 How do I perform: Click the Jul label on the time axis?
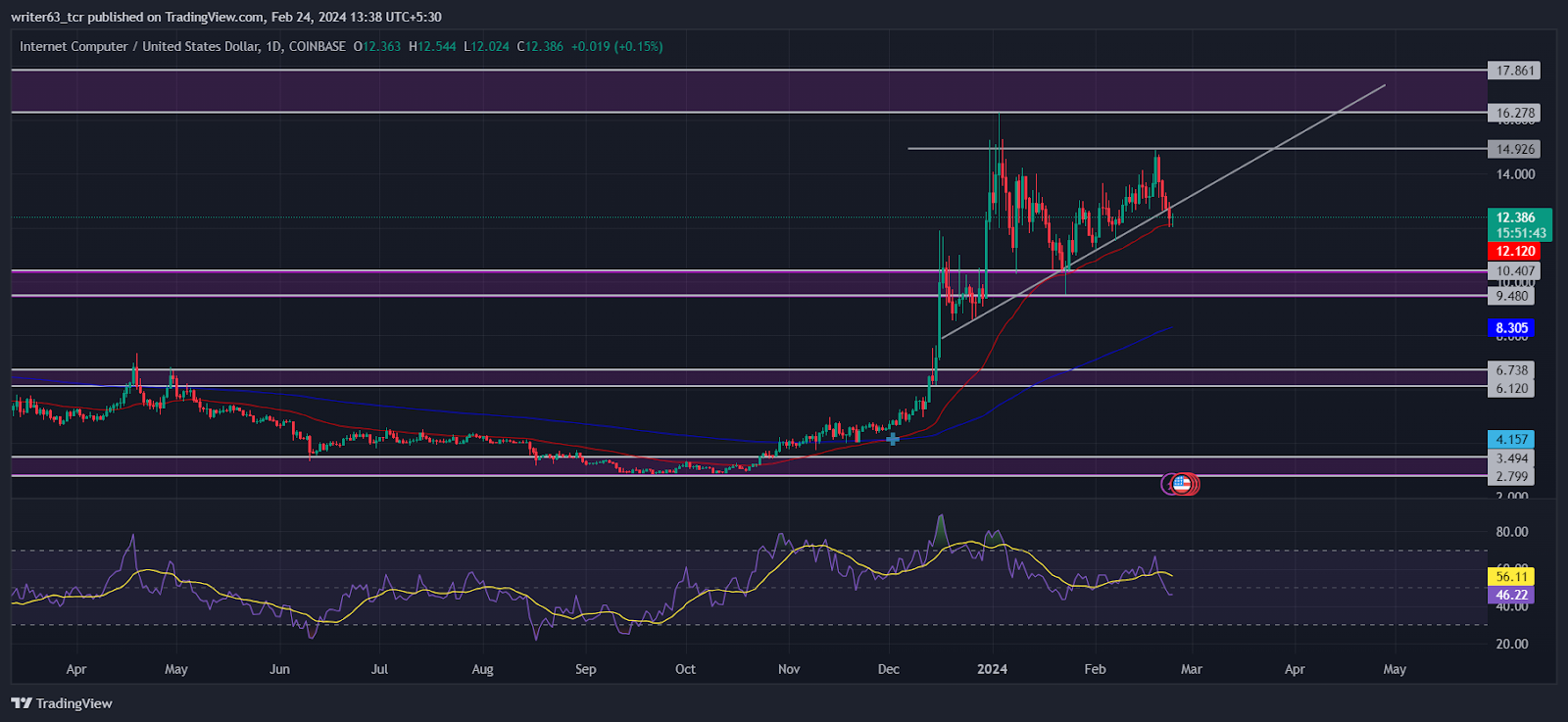tap(379, 669)
